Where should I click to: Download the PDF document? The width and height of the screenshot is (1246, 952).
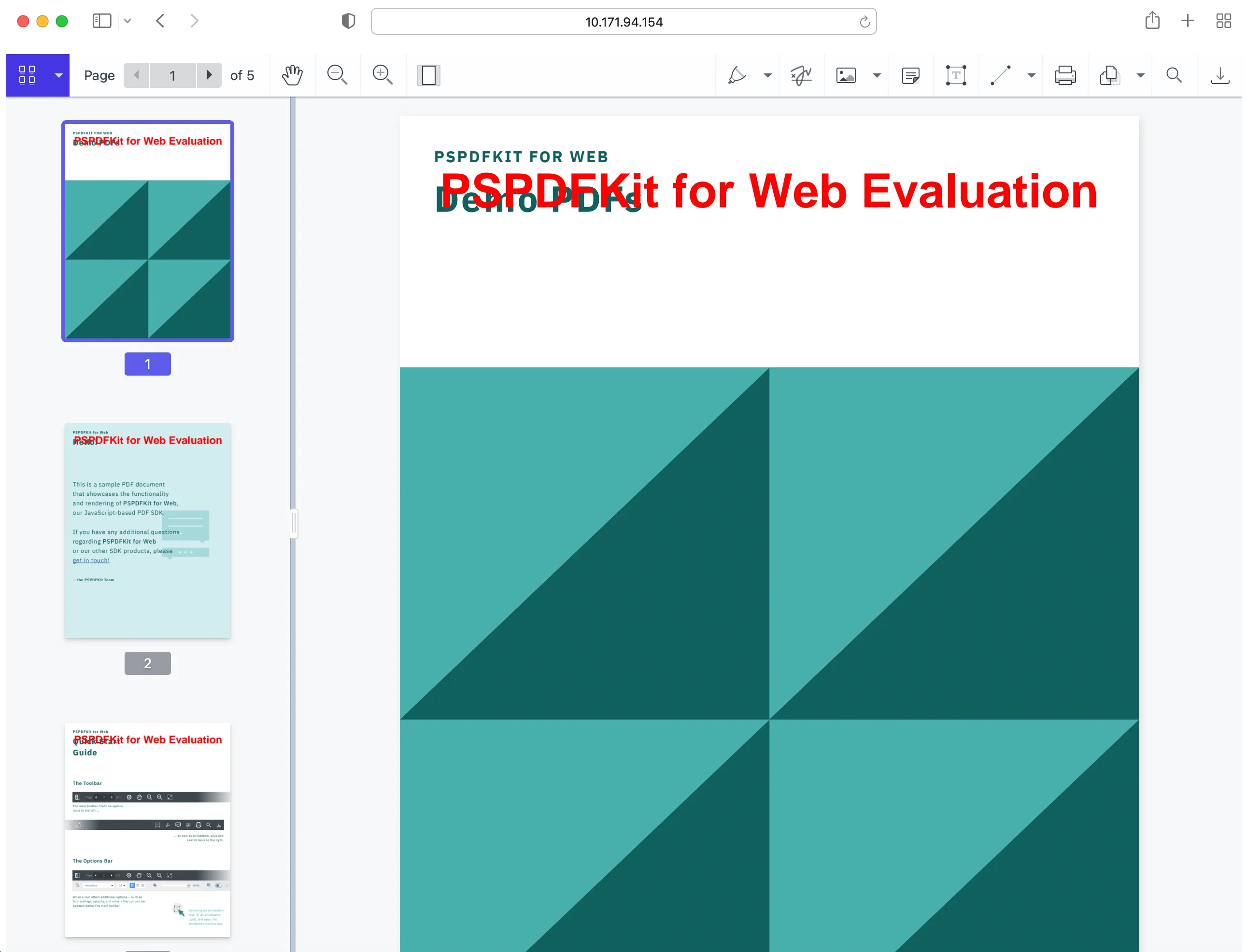point(1219,75)
